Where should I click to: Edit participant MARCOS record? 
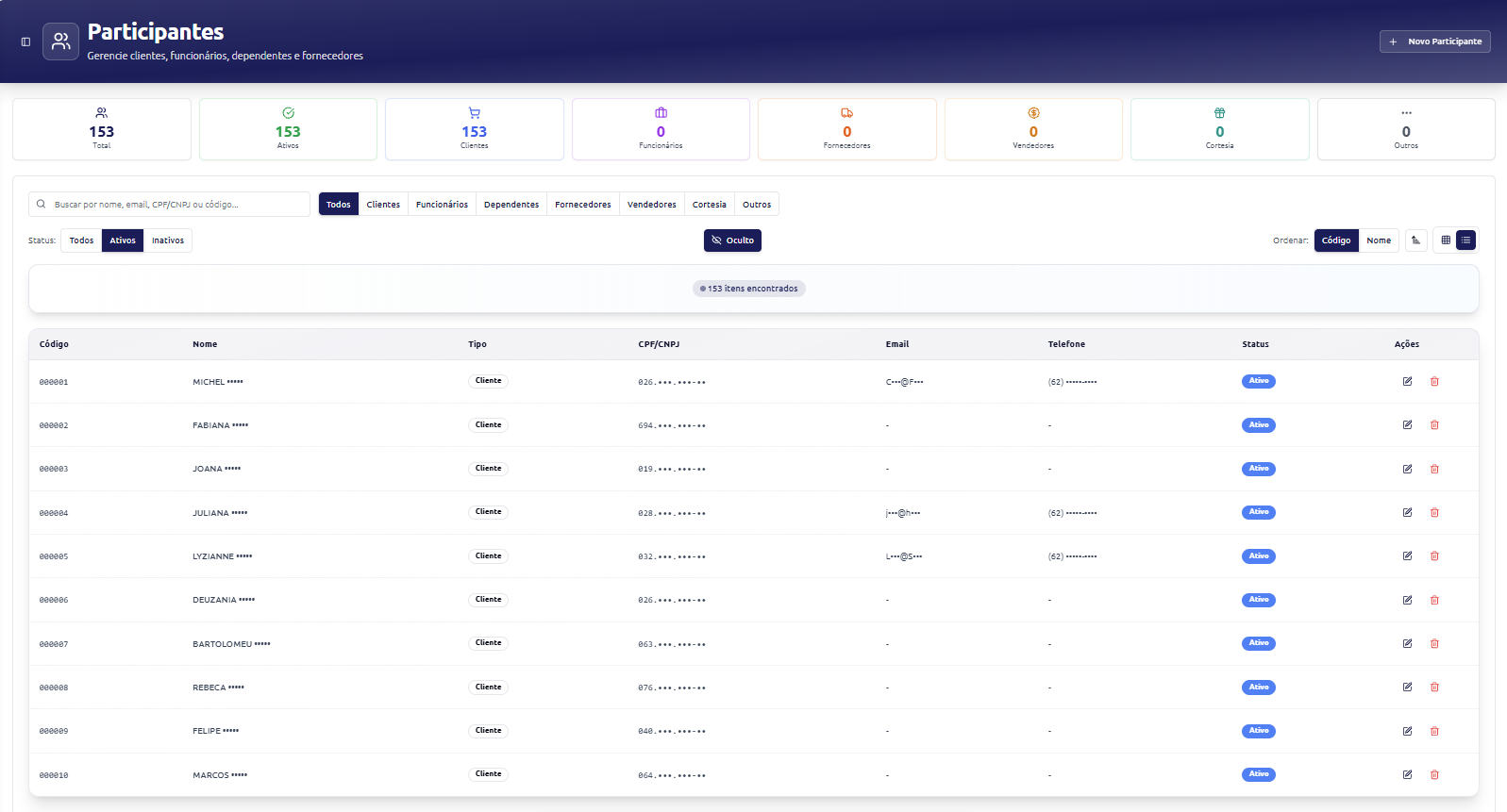click(1407, 775)
